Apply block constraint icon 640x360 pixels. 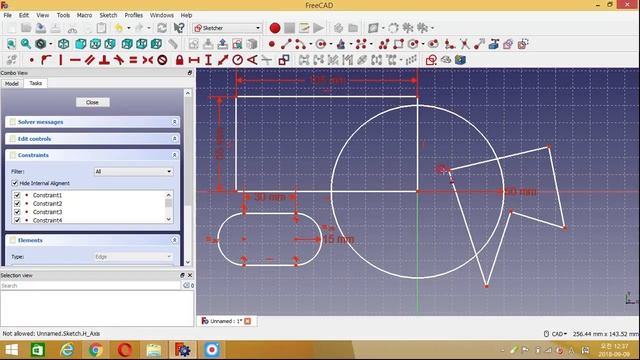162,60
